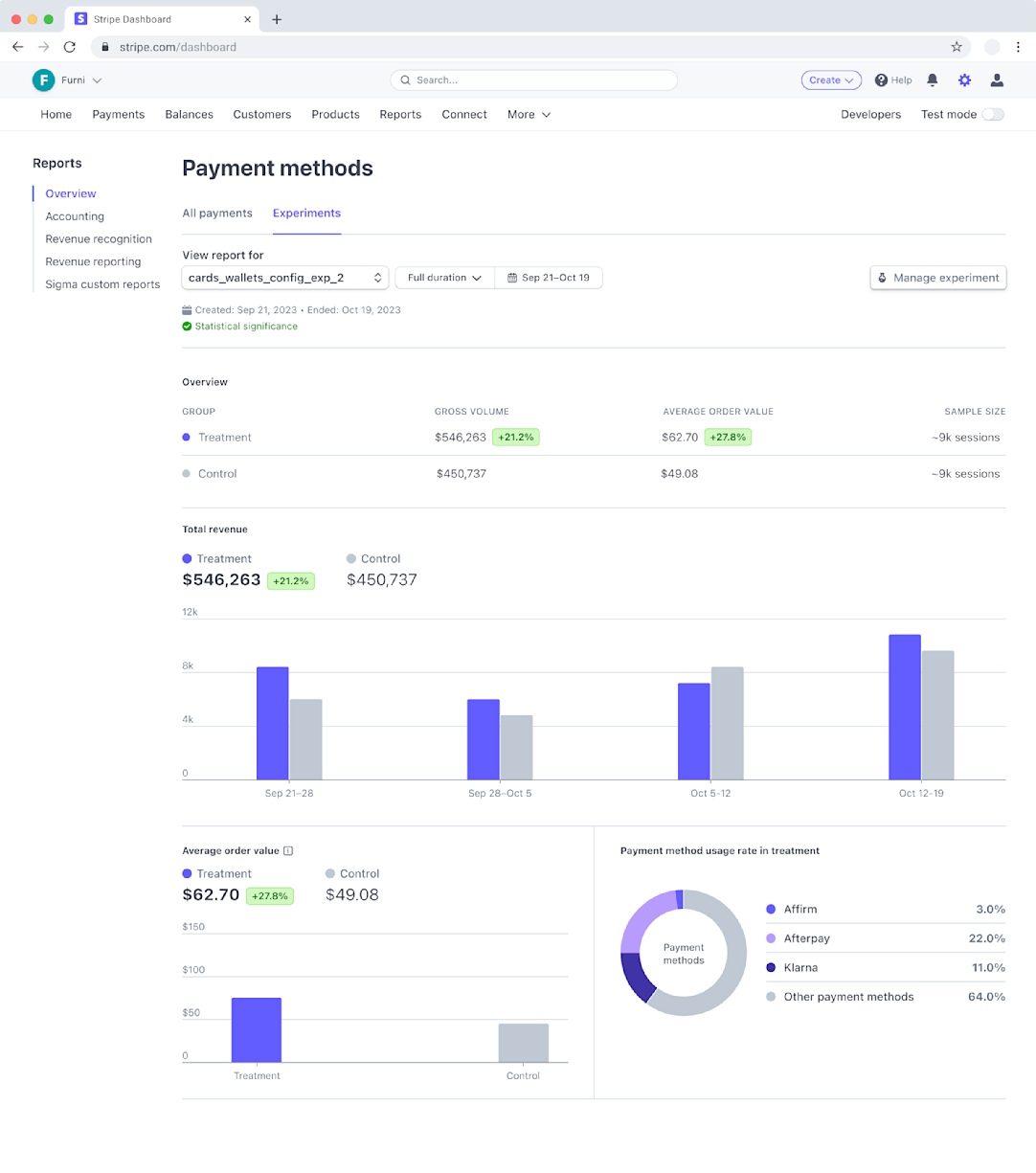The width and height of the screenshot is (1036, 1173).
Task: Click the Help question mark icon
Action: coord(881,80)
